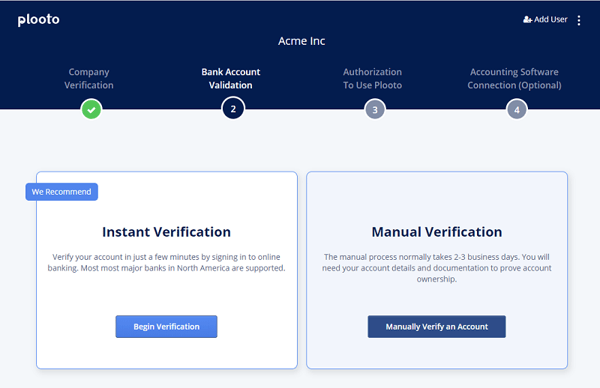Image resolution: width=600 pixels, height=388 pixels.
Task: Select step 3 circle indicator
Action: pos(375,110)
